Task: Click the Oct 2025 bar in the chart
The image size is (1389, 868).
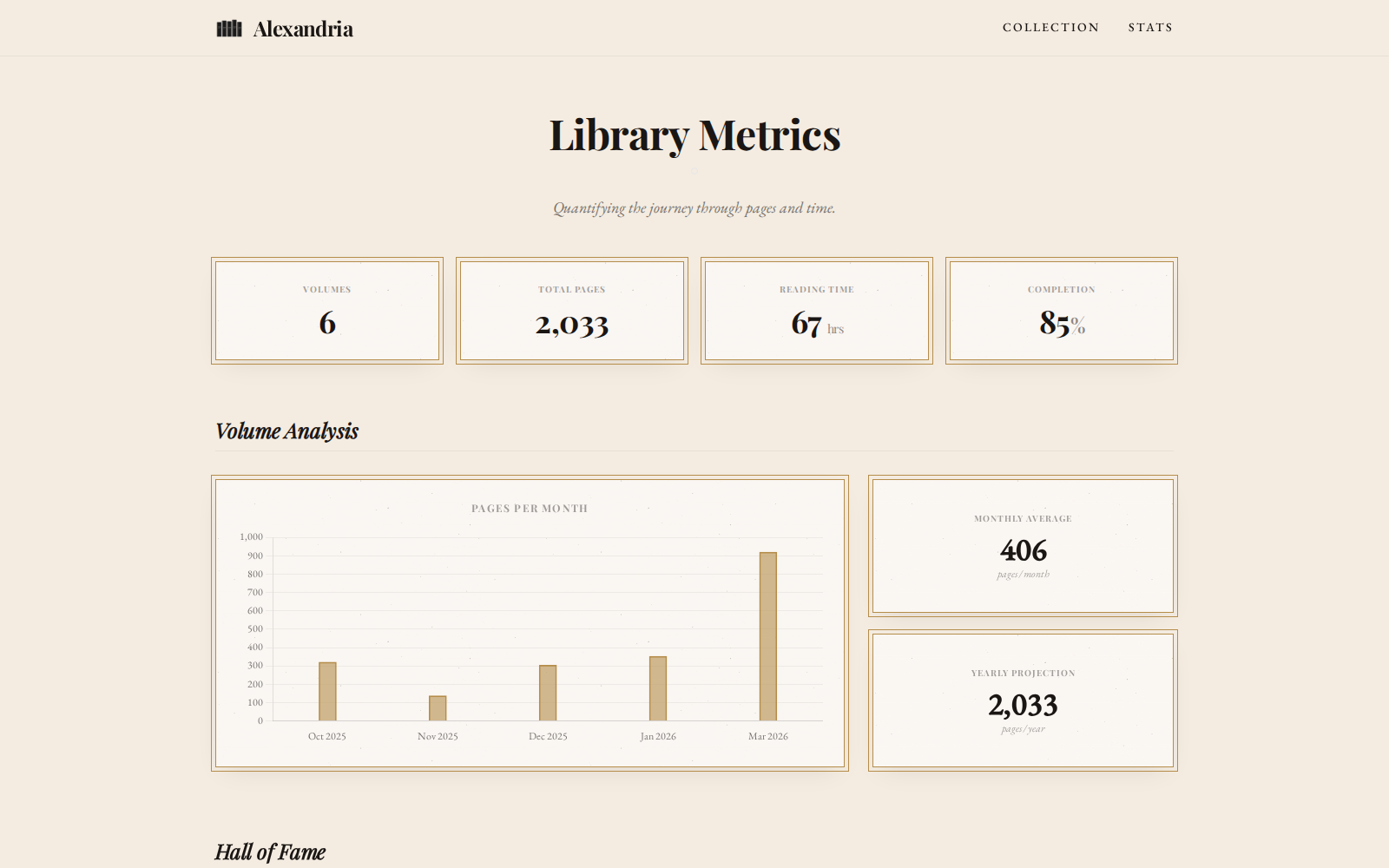Action: click(327, 690)
